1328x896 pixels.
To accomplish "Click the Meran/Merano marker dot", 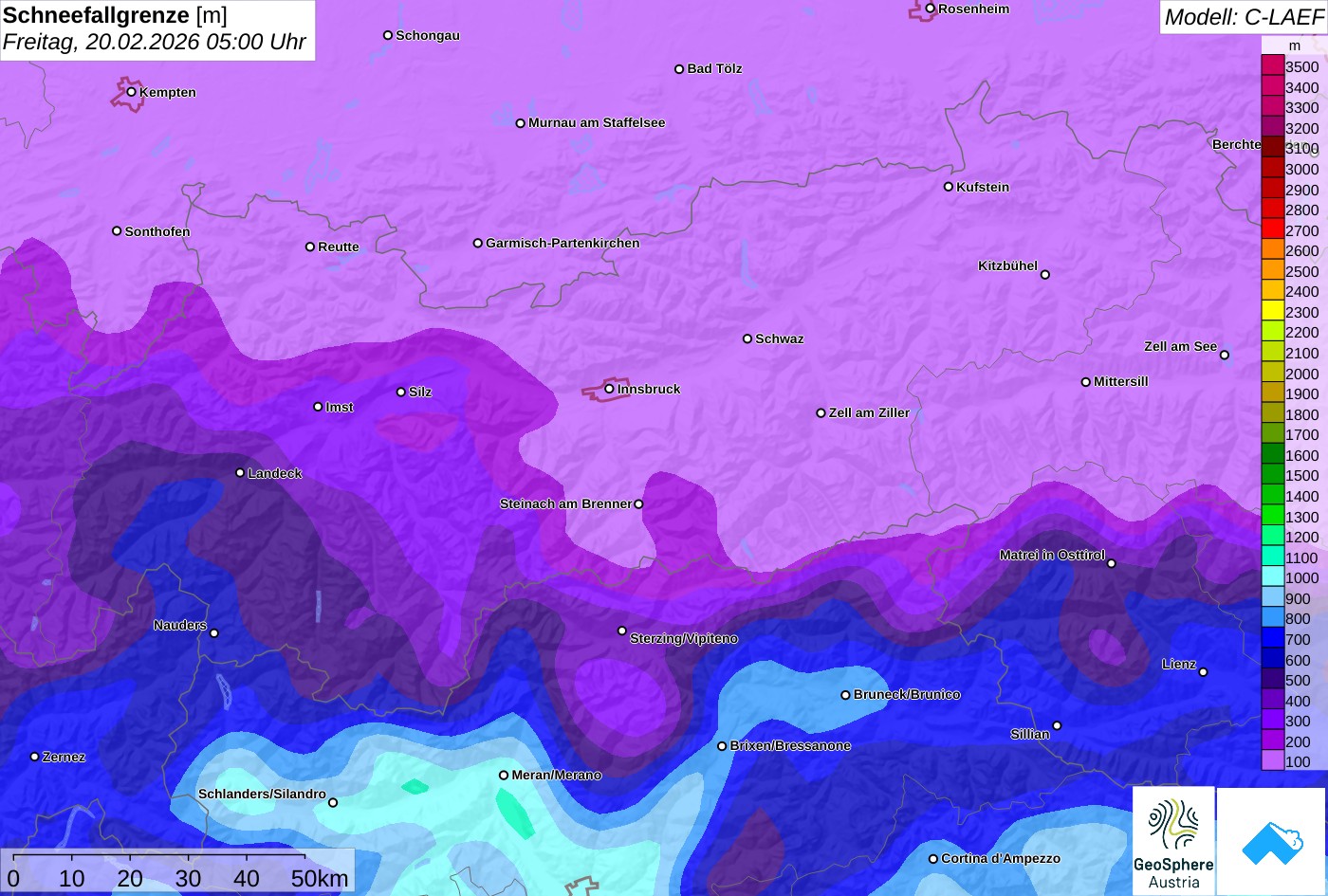I will [x=504, y=776].
